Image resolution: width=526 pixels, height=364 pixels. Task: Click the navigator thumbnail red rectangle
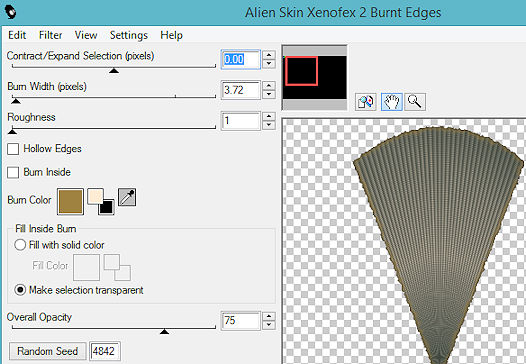tap(302, 71)
